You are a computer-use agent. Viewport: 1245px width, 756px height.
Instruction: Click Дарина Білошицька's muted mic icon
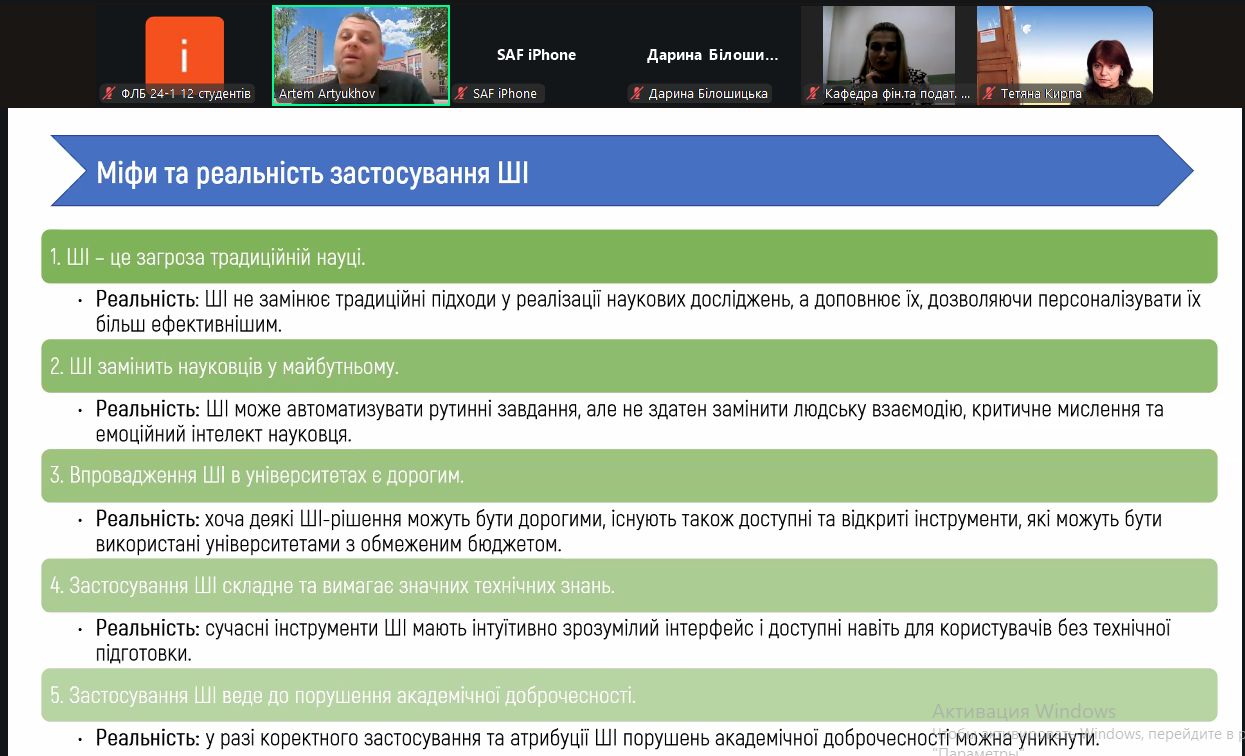coord(636,94)
